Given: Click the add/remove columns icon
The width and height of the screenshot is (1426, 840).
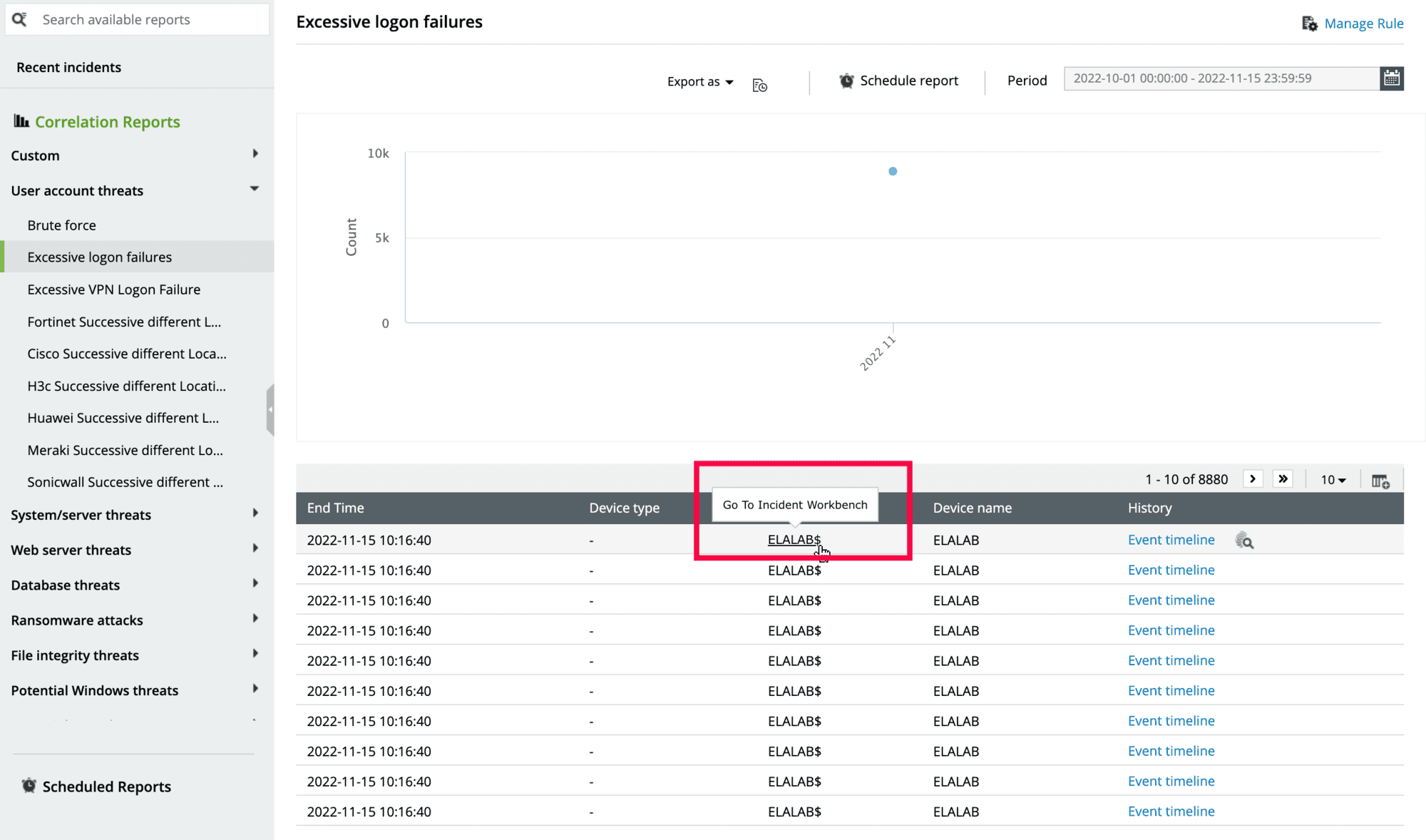Looking at the screenshot, I should pyautogui.click(x=1380, y=481).
